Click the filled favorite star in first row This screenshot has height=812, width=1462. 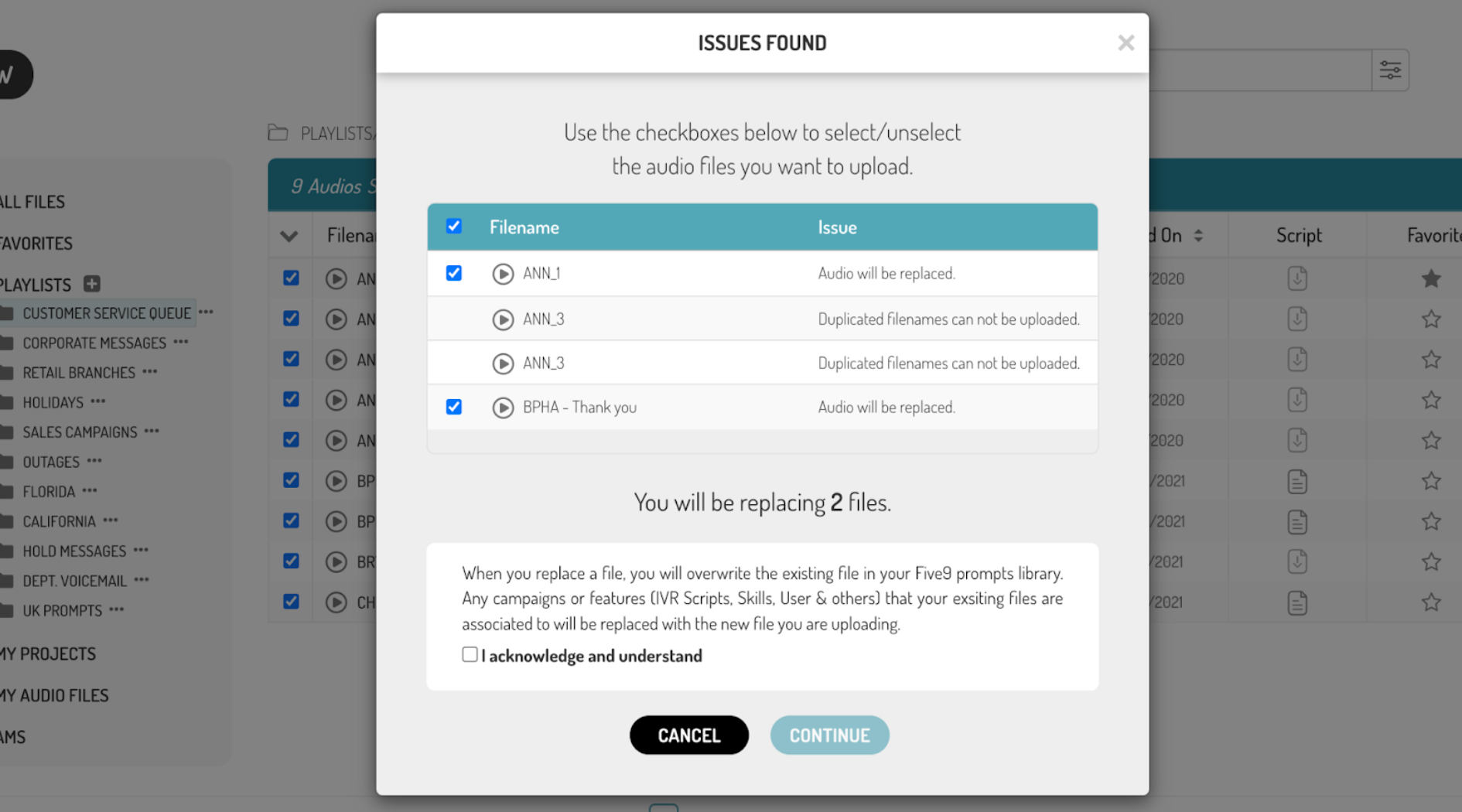[1431, 278]
